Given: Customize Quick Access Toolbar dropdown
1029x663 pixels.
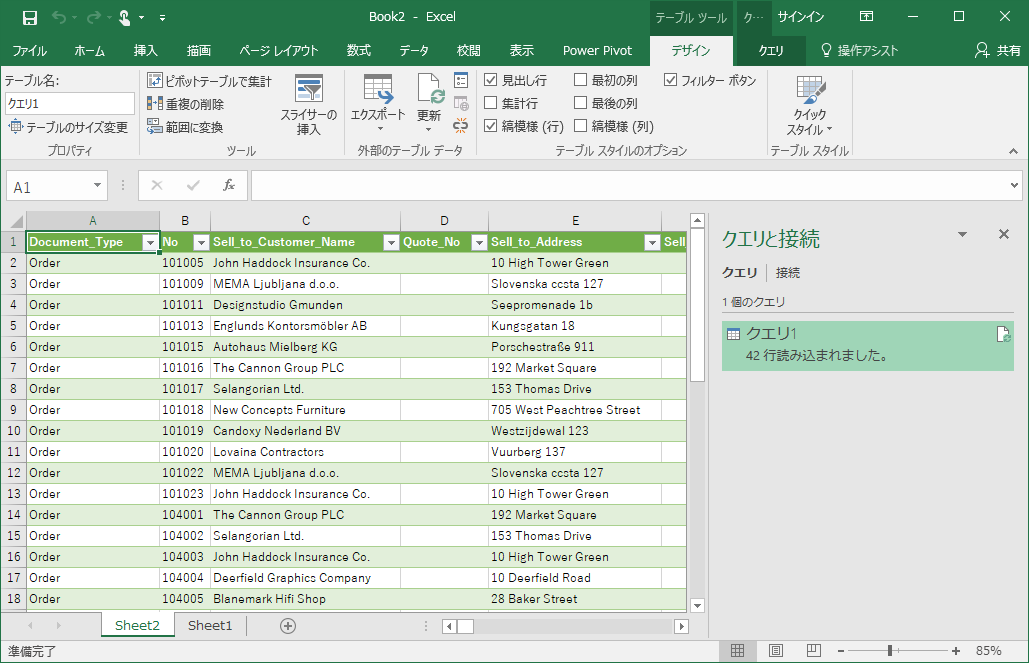Looking at the screenshot, I should point(163,18).
